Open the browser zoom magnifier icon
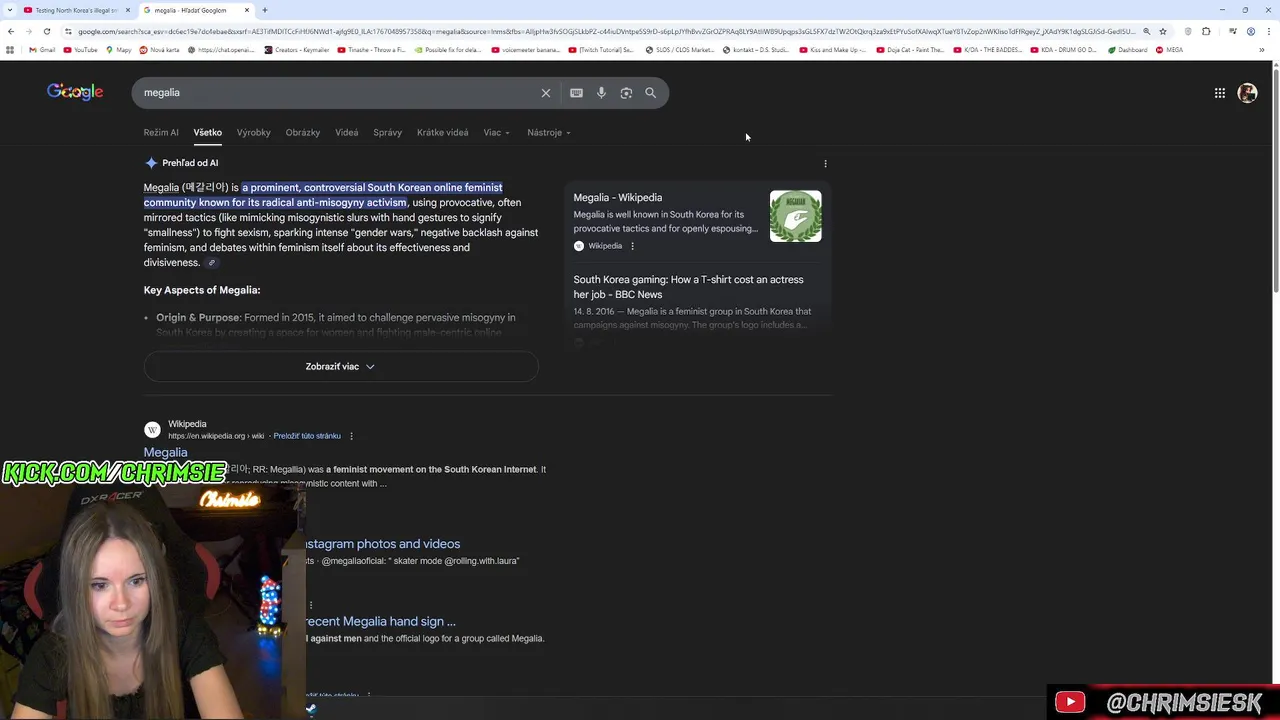Screen dimensions: 1280x720 tap(1146, 31)
